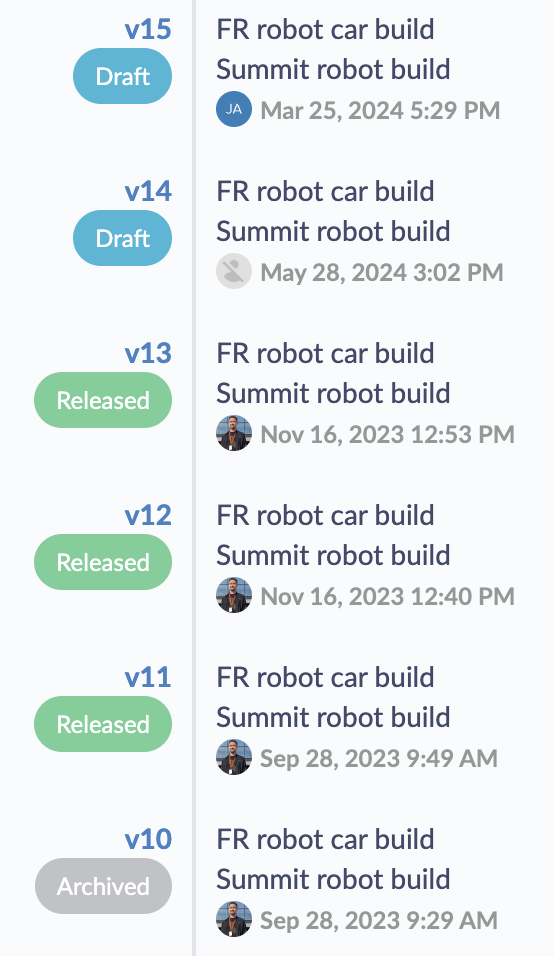Open version v12 link

[x=148, y=516]
